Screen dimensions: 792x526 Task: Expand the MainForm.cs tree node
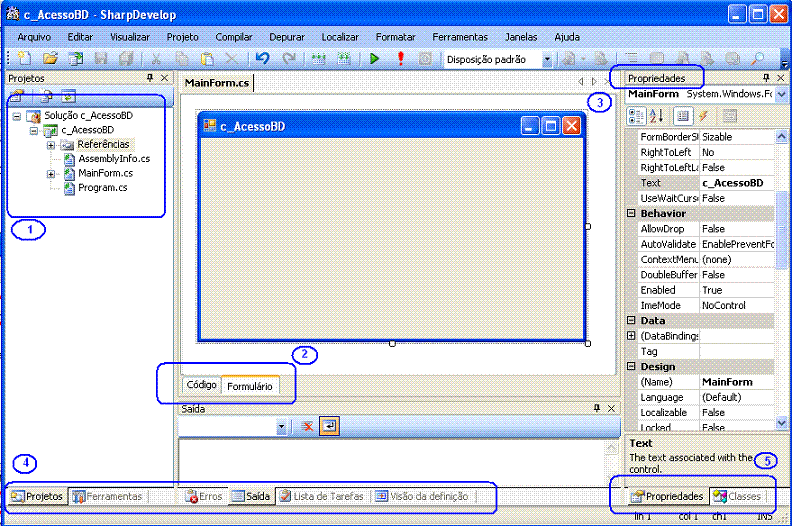point(51,174)
